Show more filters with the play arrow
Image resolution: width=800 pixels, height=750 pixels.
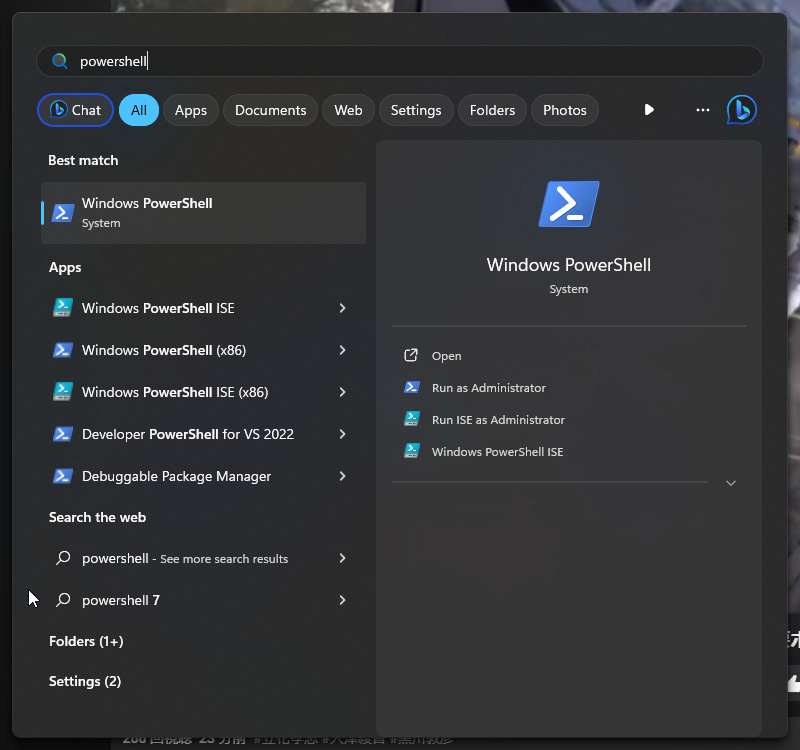click(x=649, y=110)
